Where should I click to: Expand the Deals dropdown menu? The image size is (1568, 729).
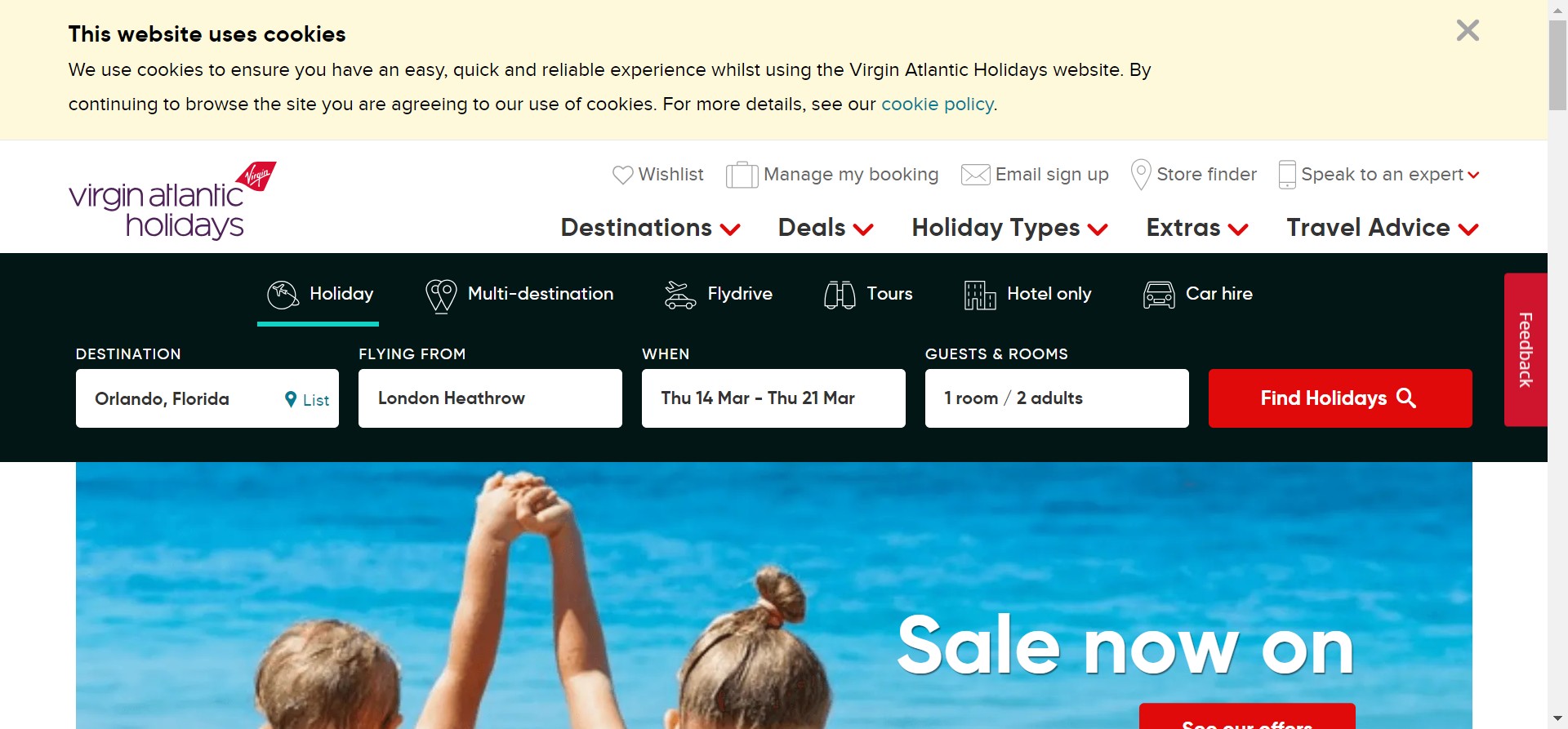coord(826,228)
